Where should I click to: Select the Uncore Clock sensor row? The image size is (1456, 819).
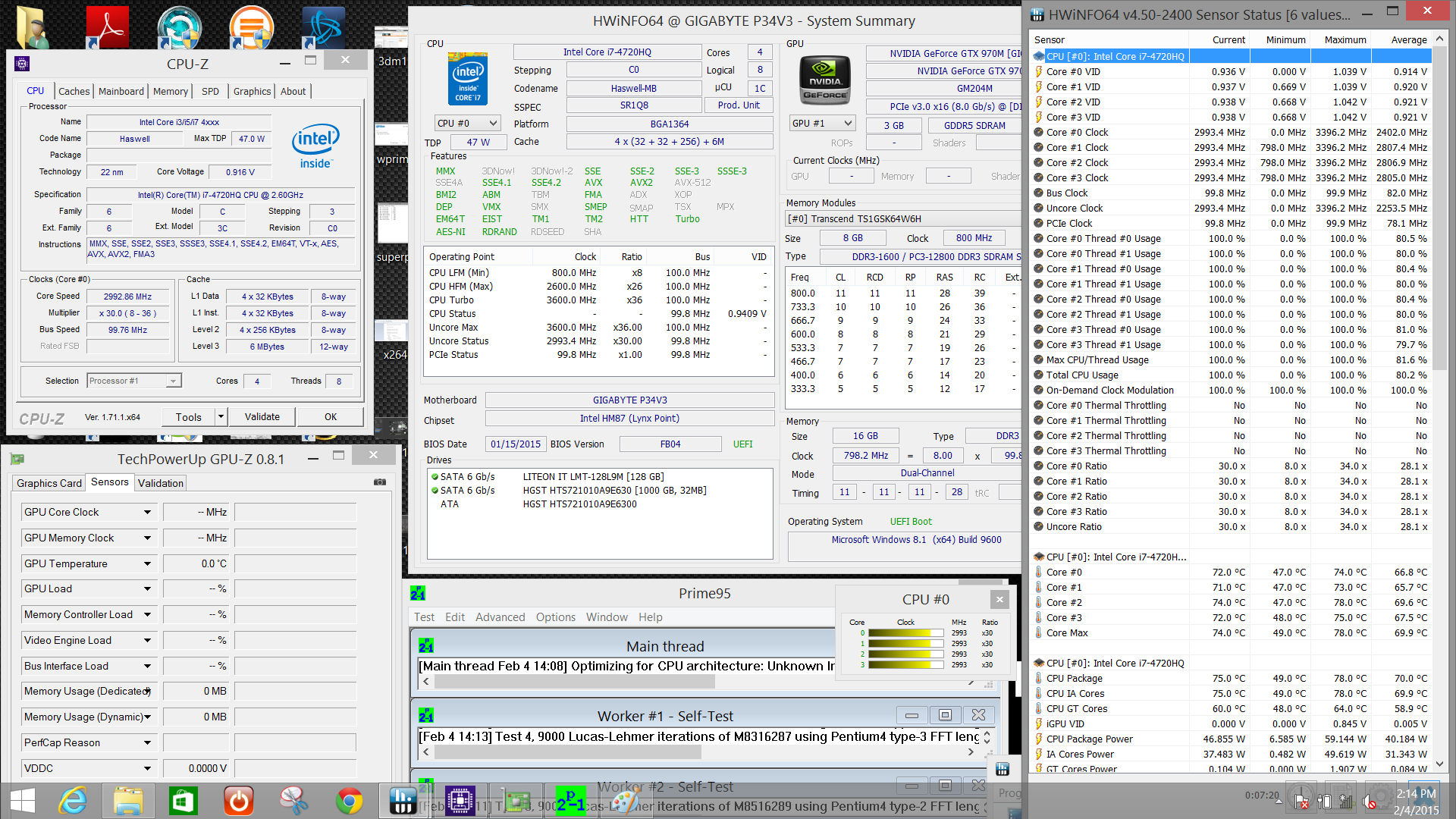[1232, 208]
